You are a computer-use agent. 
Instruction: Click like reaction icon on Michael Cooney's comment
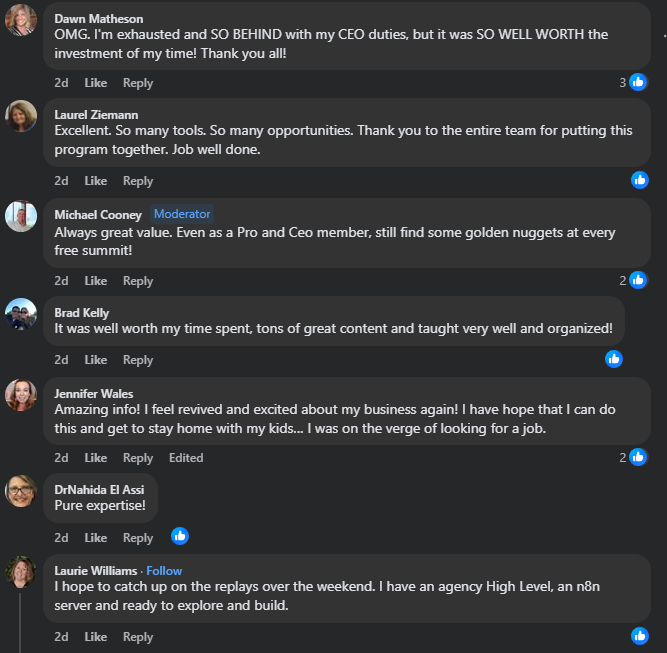(638, 280)
